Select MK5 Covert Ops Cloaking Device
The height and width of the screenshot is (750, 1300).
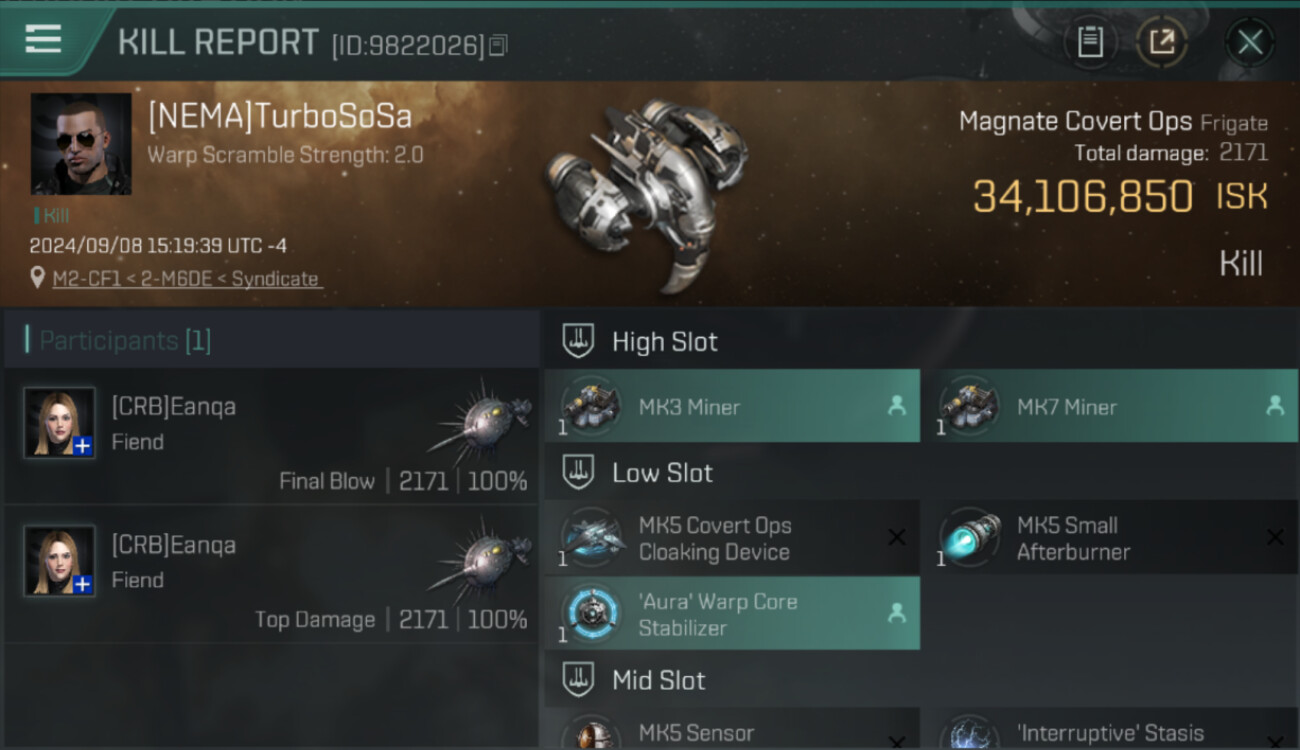[732, 538]
